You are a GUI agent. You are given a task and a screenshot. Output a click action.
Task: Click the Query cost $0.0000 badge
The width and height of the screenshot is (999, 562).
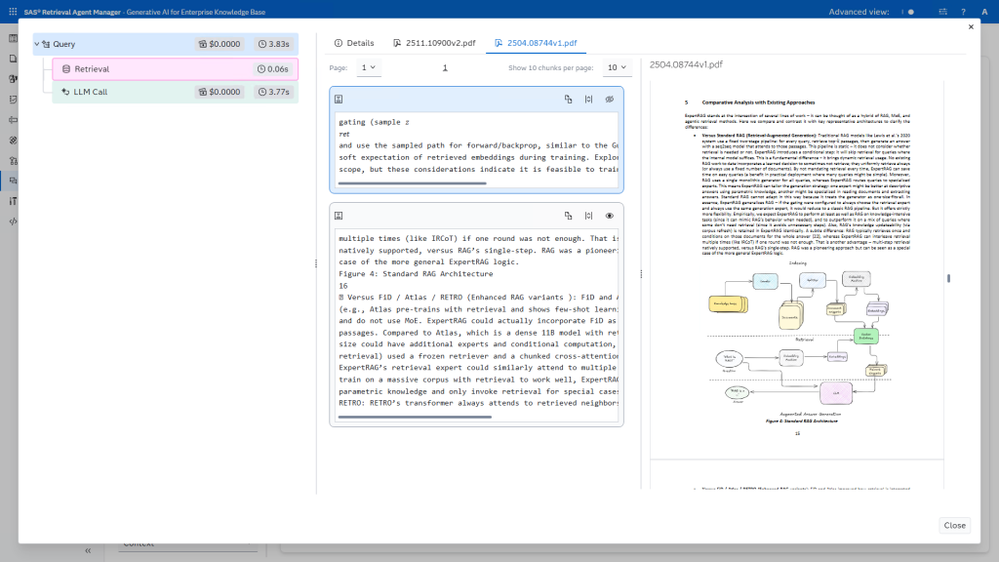219,44
